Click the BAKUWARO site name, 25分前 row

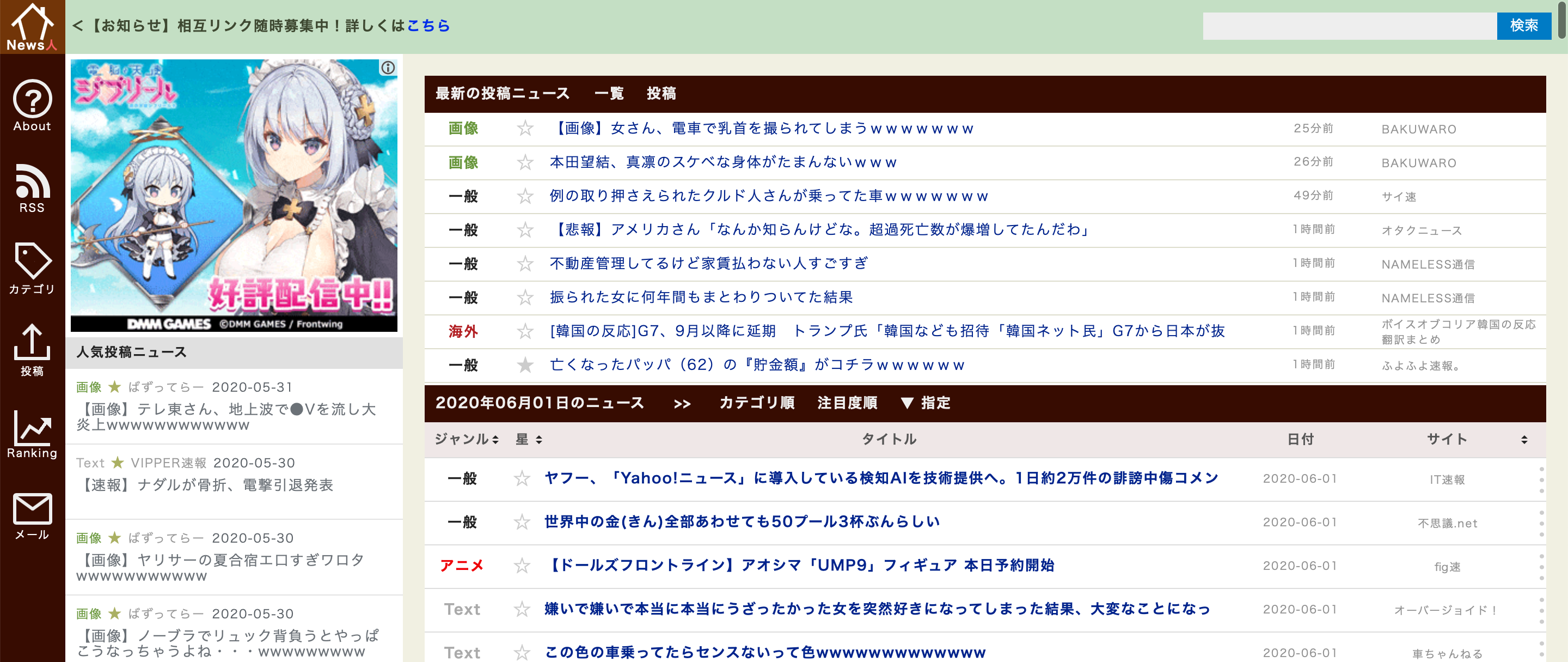(x=1418, y=129)
